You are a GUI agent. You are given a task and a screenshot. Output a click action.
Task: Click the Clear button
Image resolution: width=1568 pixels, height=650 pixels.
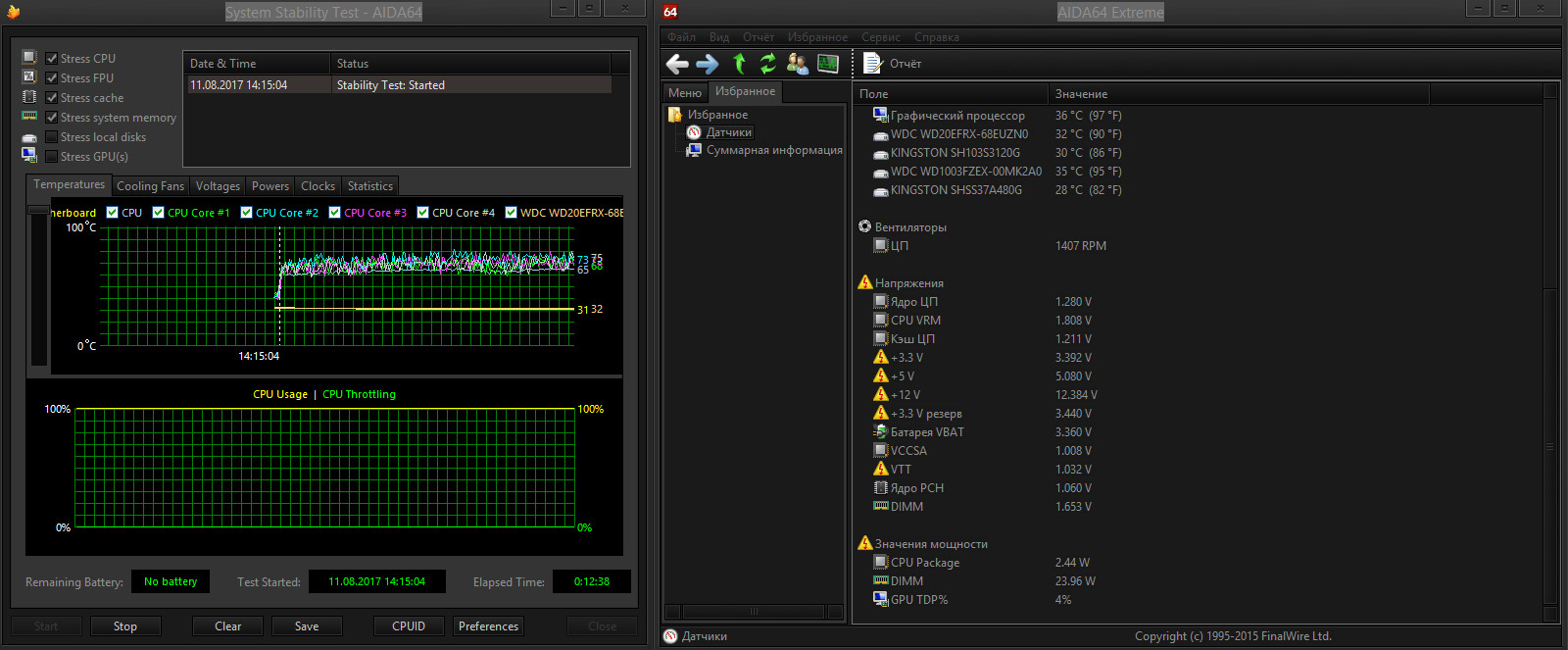pos(228,625)
